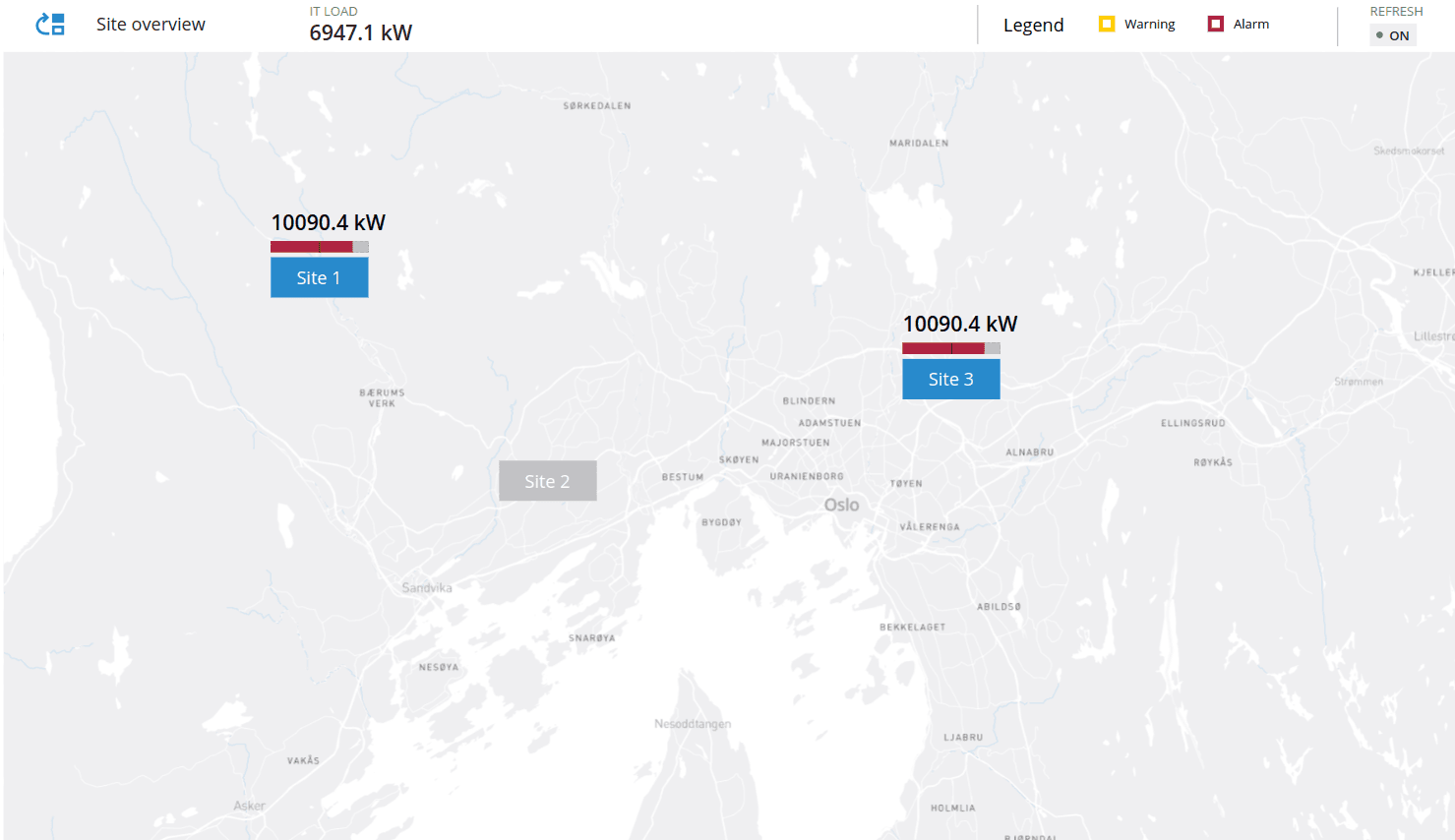The image size is (1455, 840).
Task: Click the Asker label on the map
Action: pos(249,806)
